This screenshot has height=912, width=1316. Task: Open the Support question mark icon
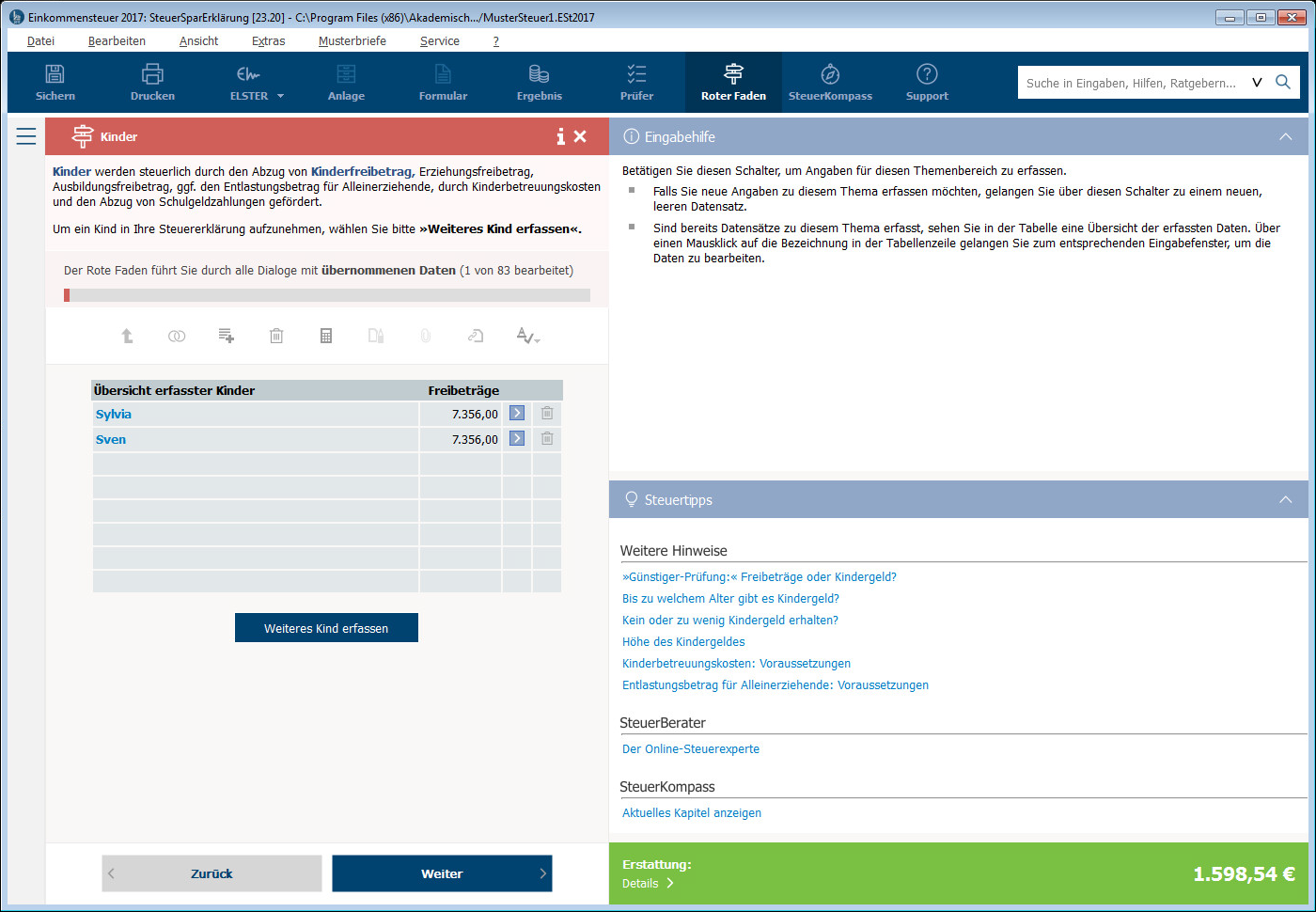[x=927, y=74]
